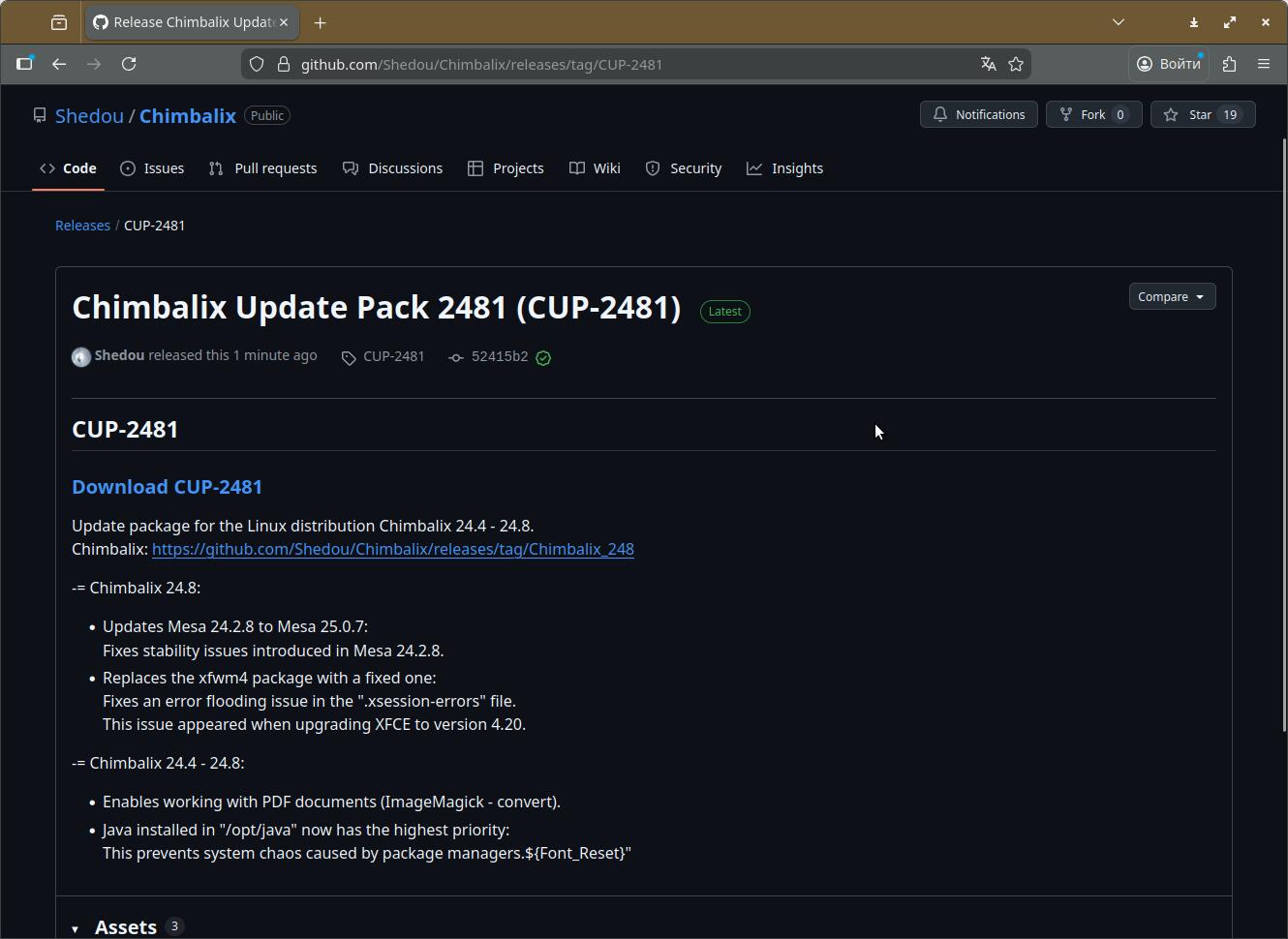Open the Discussions tab
Image resolution: width=1288 pixels, height=939 pixels.
(x=392, y=168)
